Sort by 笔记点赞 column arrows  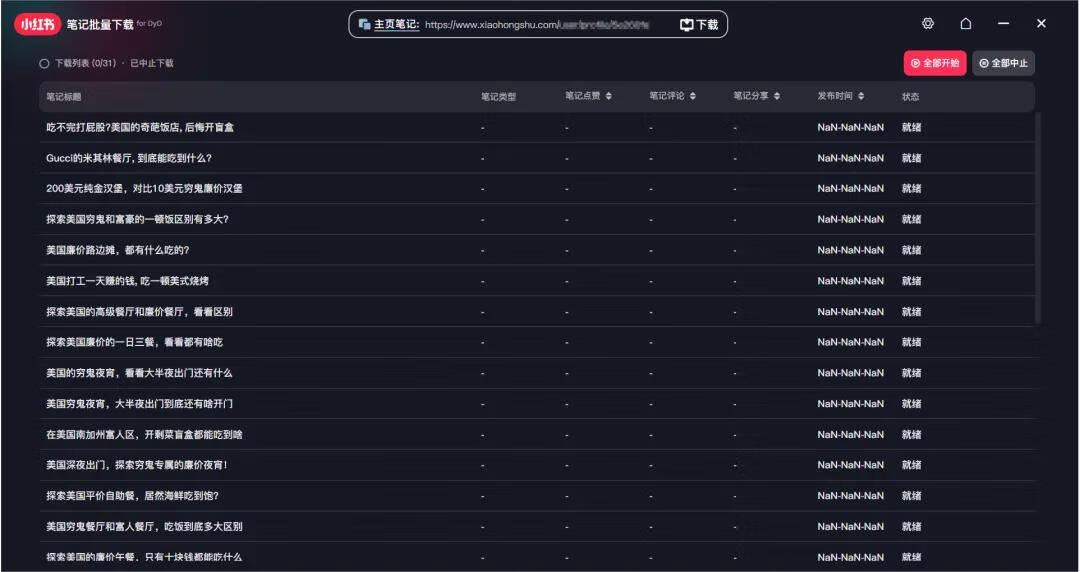[x=608, y=97]
